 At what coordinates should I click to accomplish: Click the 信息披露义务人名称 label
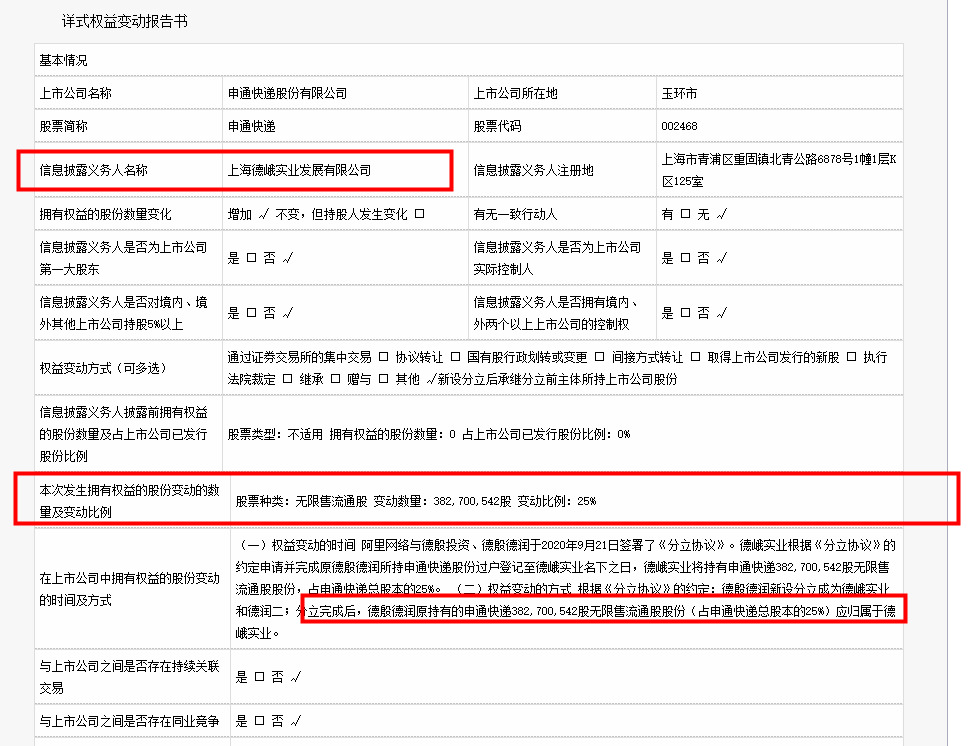(x=94, y=170)
